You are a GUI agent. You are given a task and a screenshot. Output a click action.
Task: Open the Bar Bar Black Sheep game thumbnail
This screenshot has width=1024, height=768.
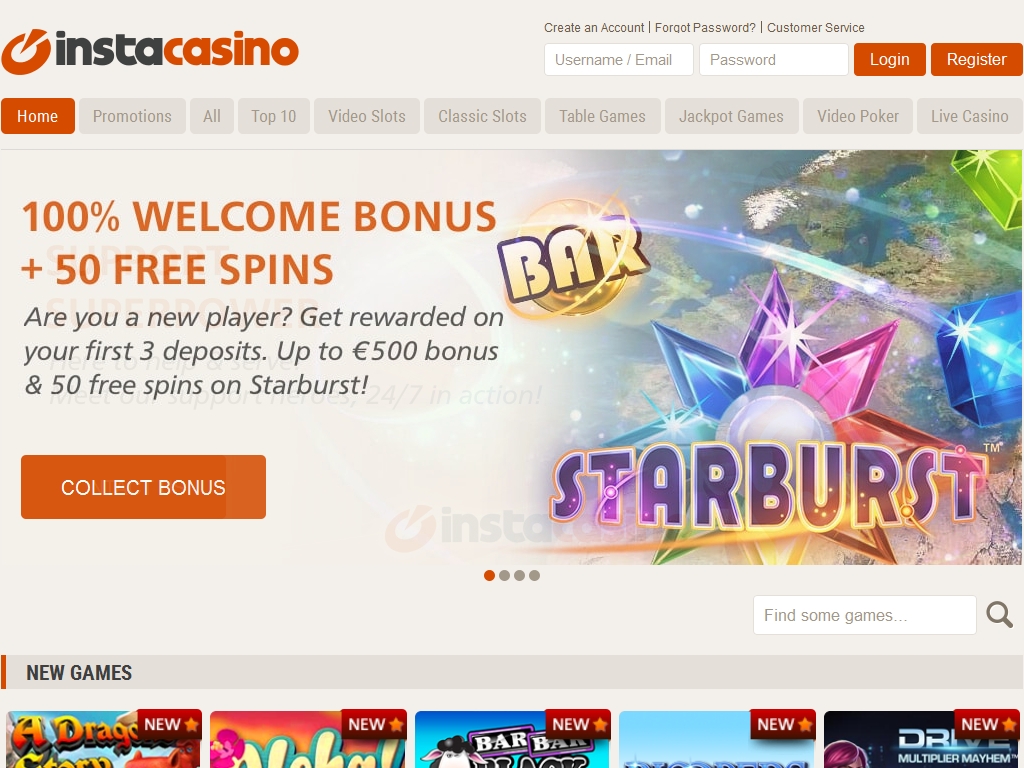pyautogui.click(x=513, y=739)
